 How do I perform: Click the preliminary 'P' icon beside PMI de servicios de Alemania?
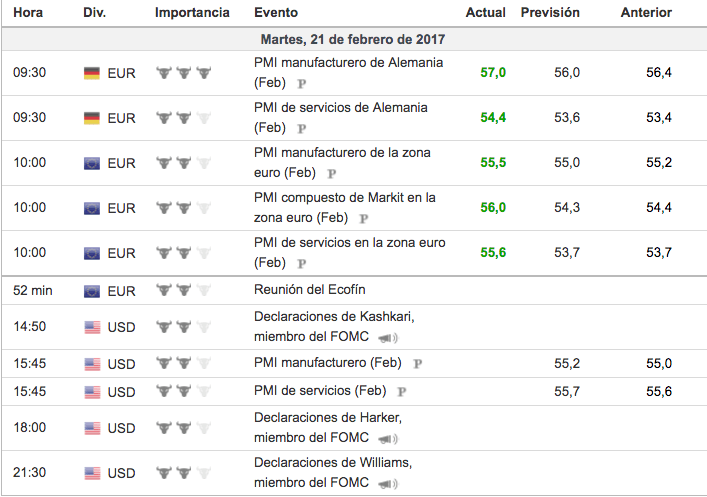(x=302, y=128)
